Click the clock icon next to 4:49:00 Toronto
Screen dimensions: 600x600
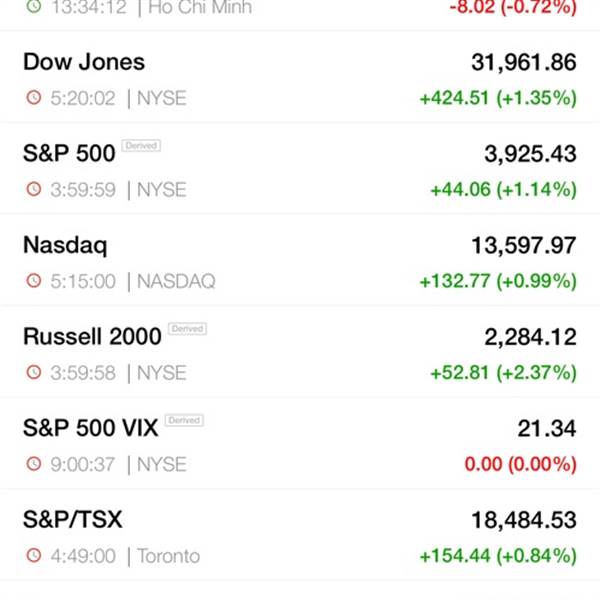coord(34,555)
